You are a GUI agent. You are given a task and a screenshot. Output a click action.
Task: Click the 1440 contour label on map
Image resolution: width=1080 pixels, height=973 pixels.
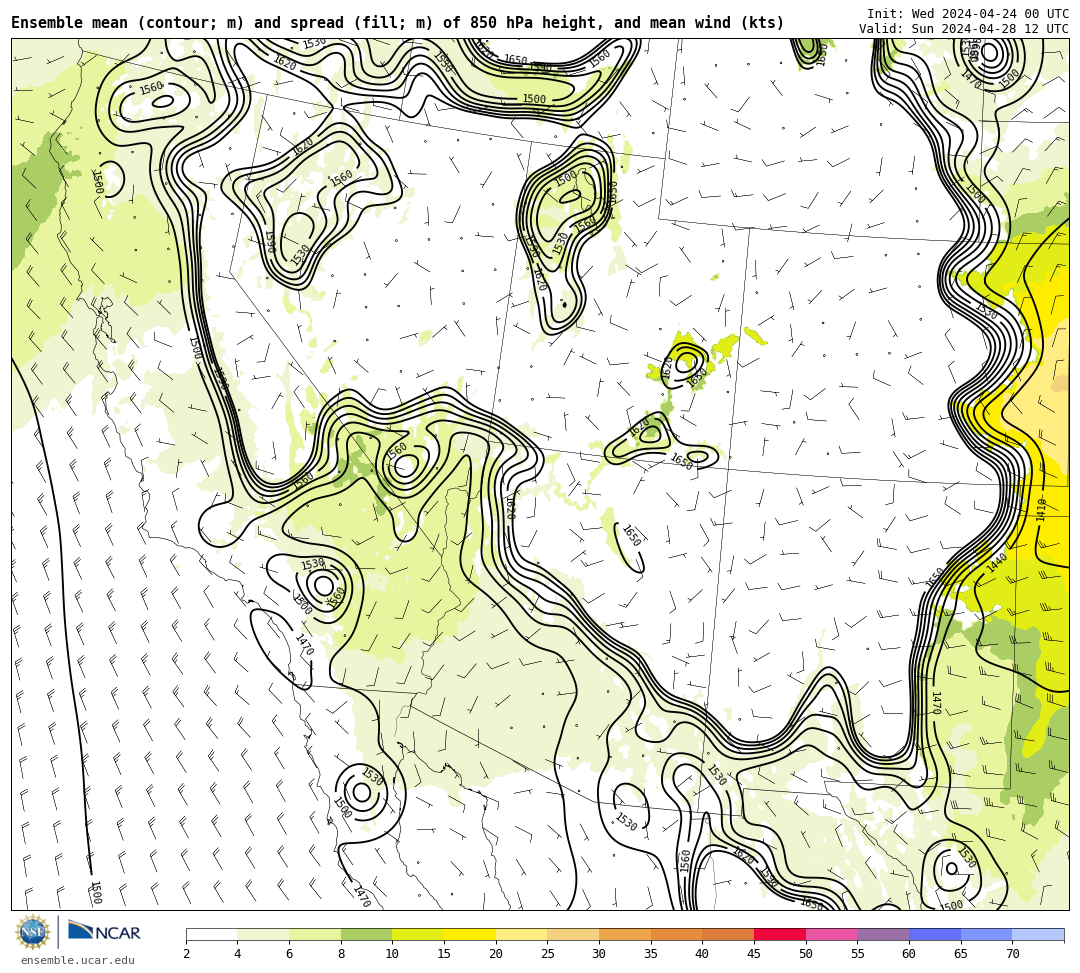tap(997, 563)
